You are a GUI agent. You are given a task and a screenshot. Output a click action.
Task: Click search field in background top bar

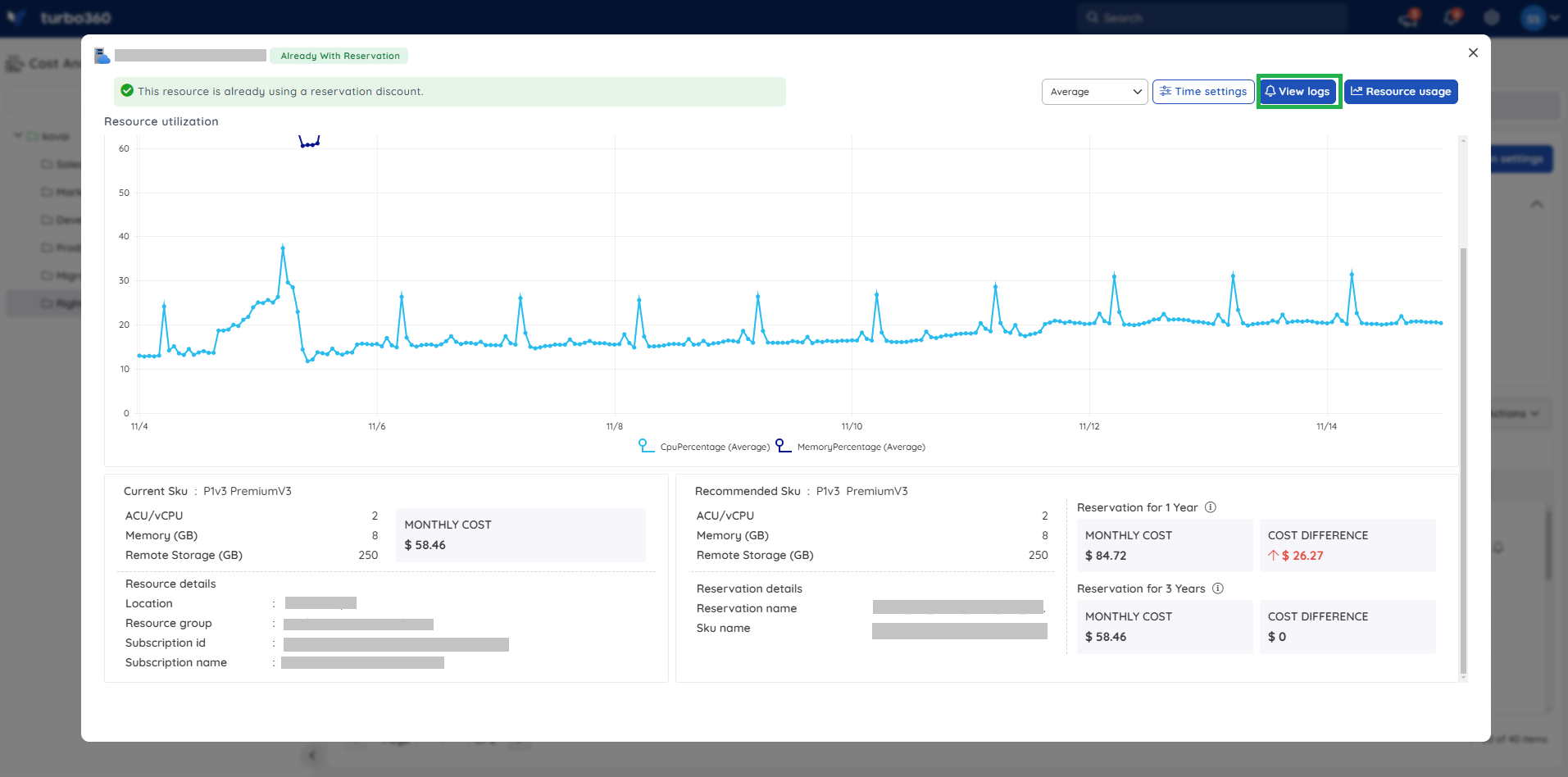click(x=1211, y=17)
